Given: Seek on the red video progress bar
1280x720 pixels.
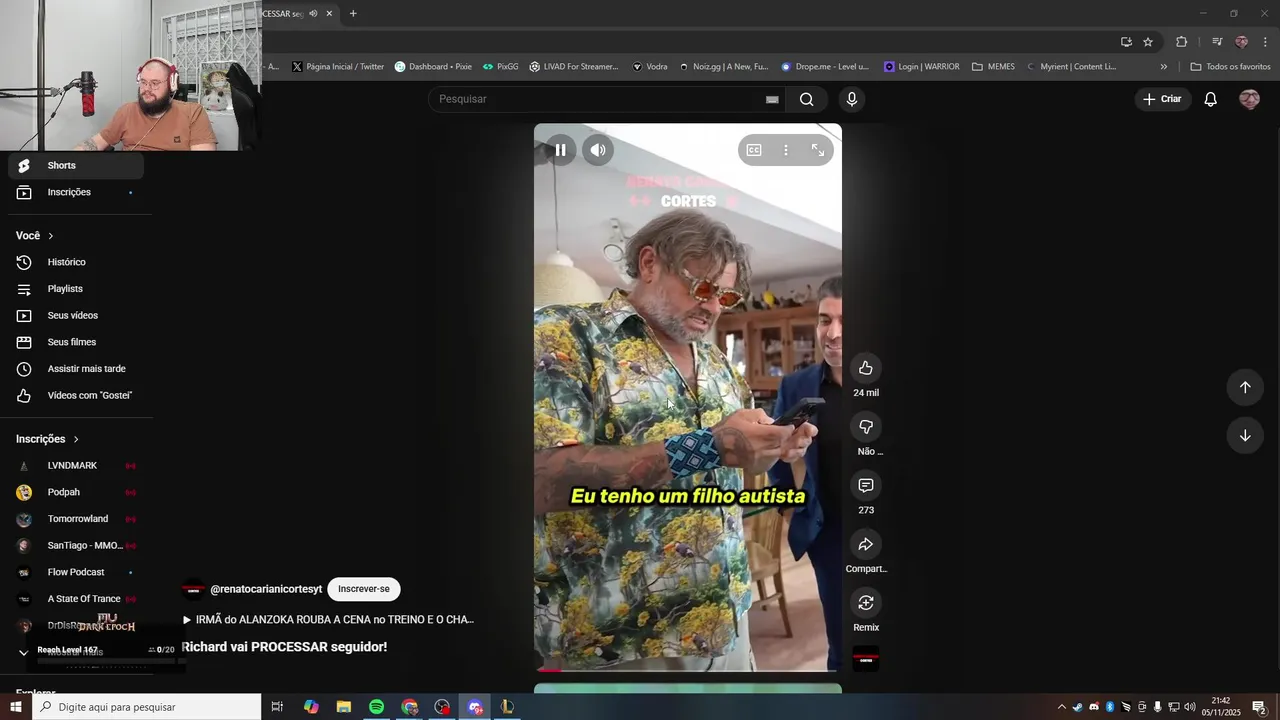Looking at the screenshot, I should pyautogui.click(x=687, y=670).
